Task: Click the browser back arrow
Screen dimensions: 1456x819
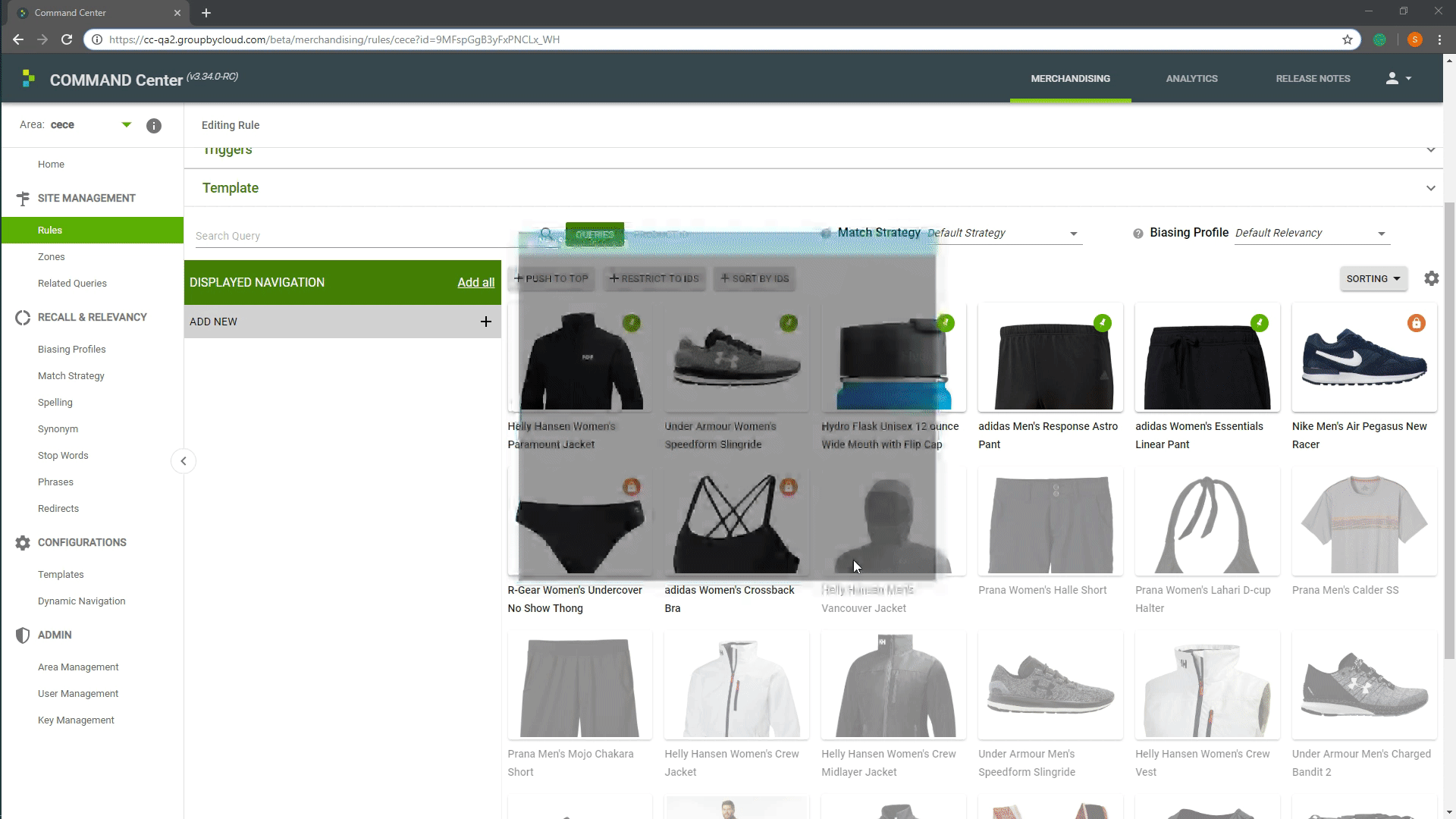Action: 18,39
